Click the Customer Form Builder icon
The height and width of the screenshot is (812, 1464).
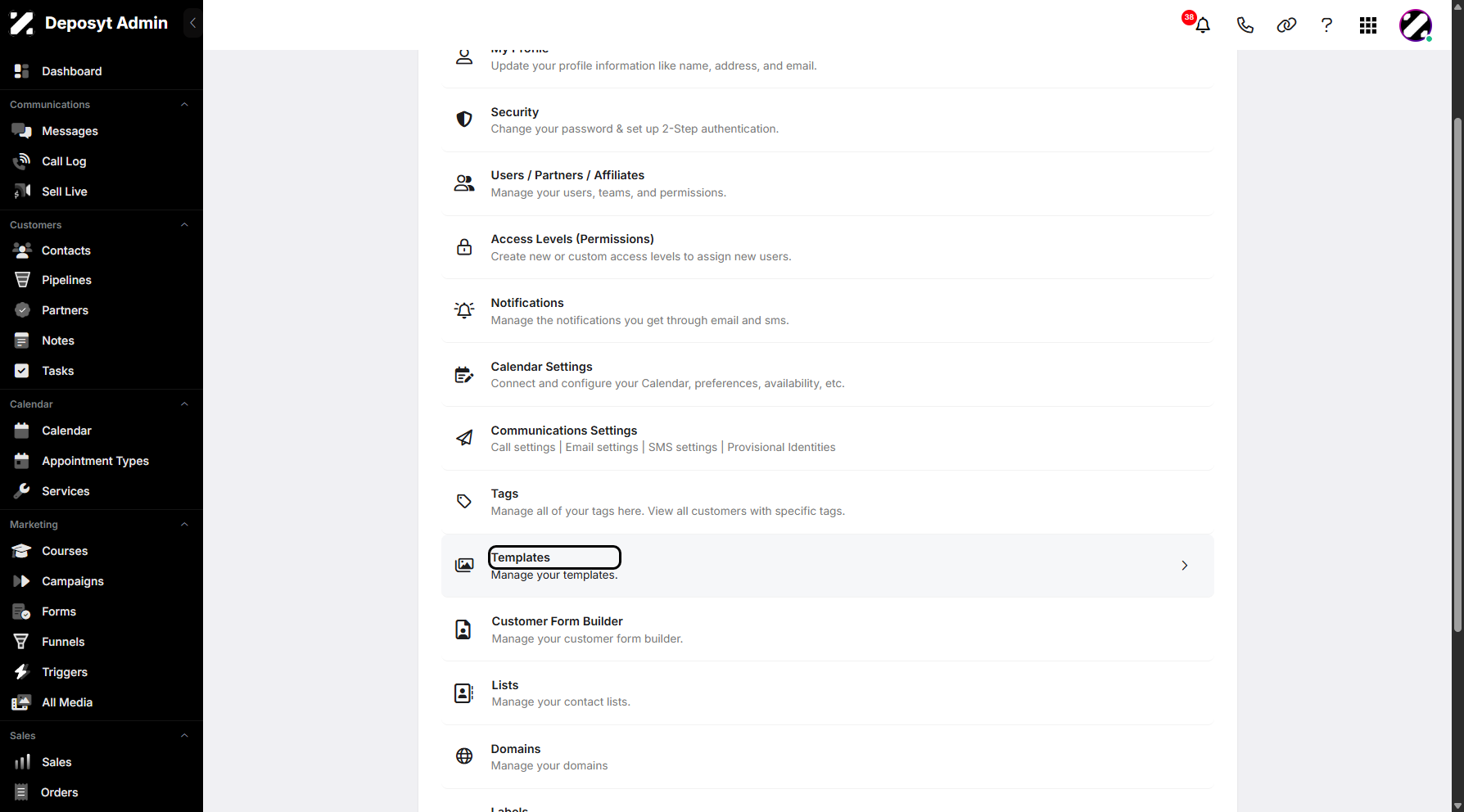coord(463,629)
